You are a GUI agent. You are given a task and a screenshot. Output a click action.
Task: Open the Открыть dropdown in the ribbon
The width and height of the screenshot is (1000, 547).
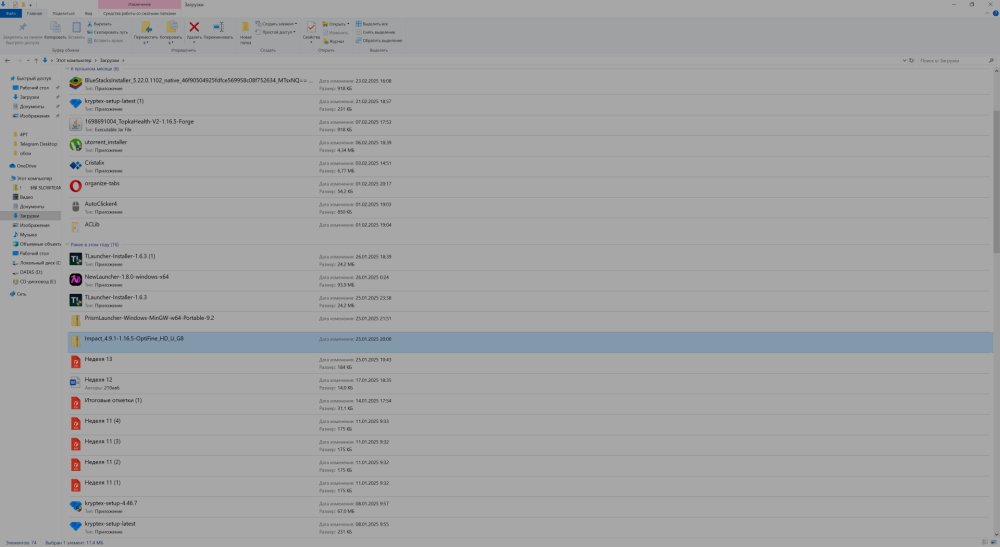[x=335, y=24]
